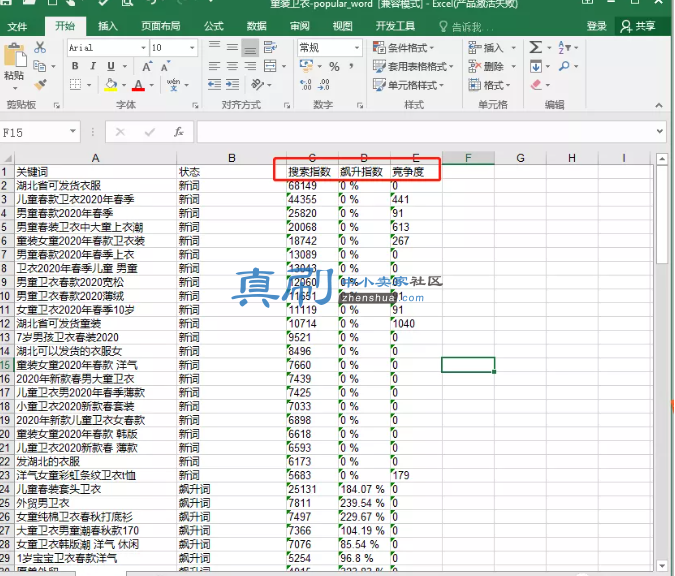
Task: Toggle underline formatting
Action: (x=111, y=66)
